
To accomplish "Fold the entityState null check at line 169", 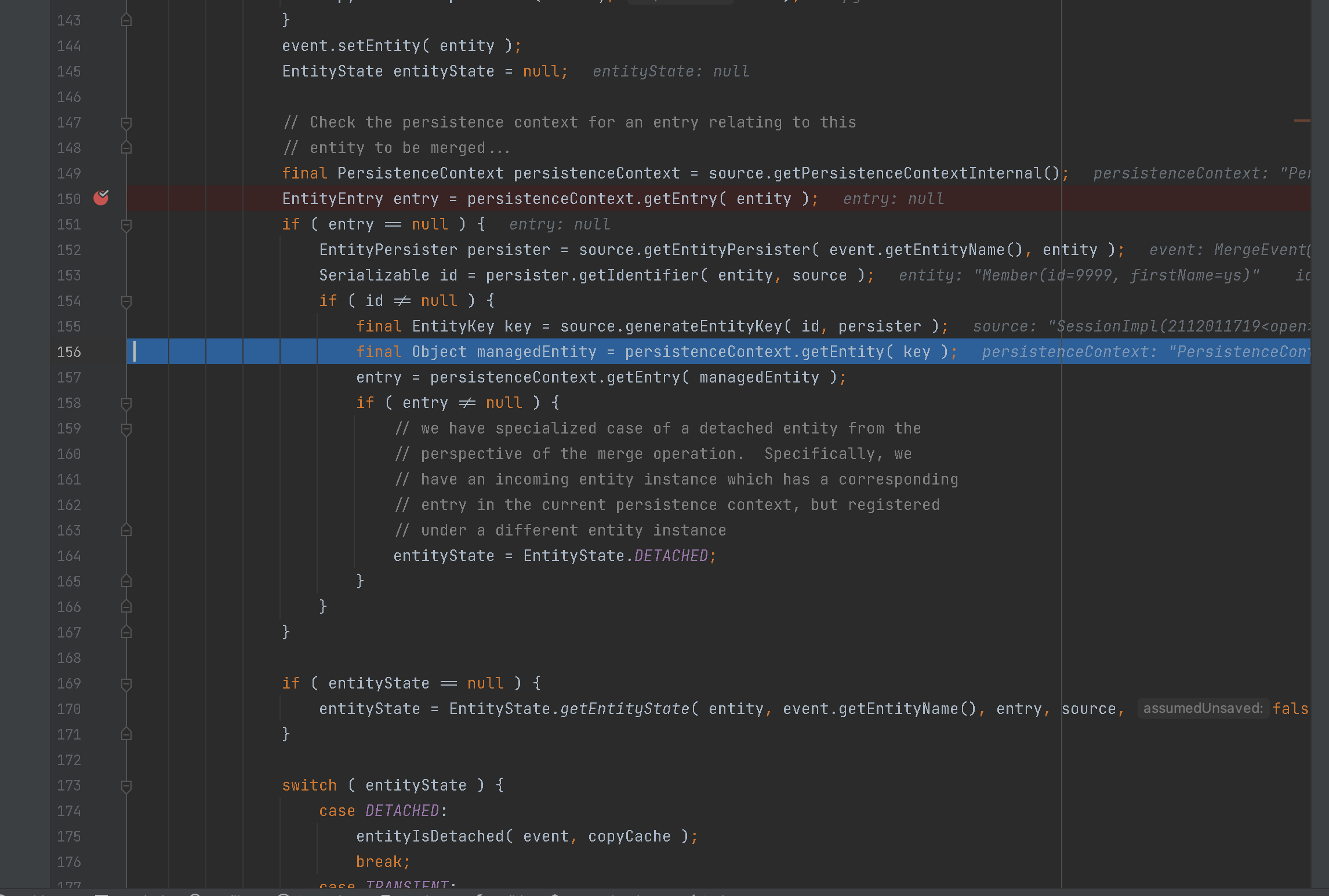I will click(x=126, y=684).
